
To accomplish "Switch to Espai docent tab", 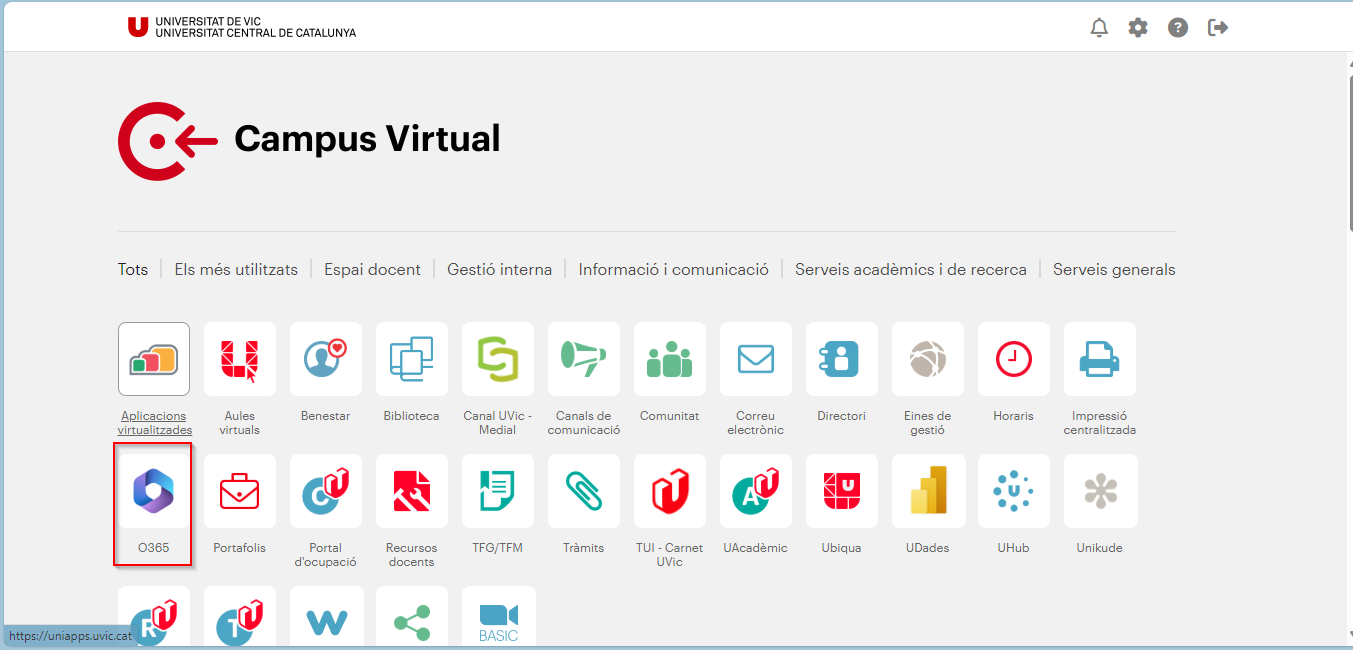I will (373, 269).
